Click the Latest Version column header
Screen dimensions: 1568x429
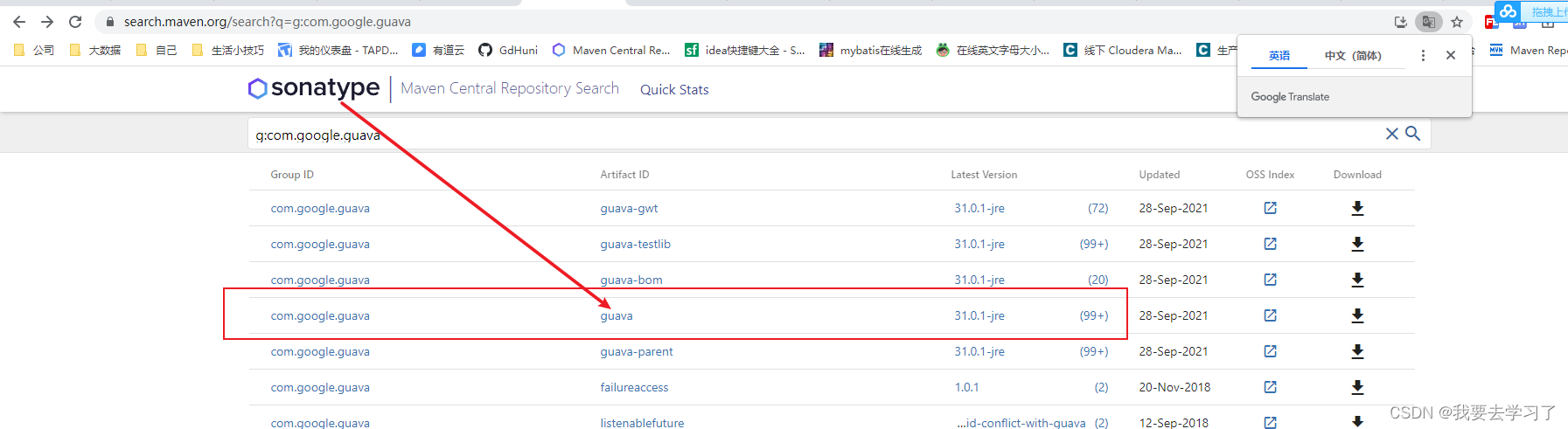(x=984, y=175)
